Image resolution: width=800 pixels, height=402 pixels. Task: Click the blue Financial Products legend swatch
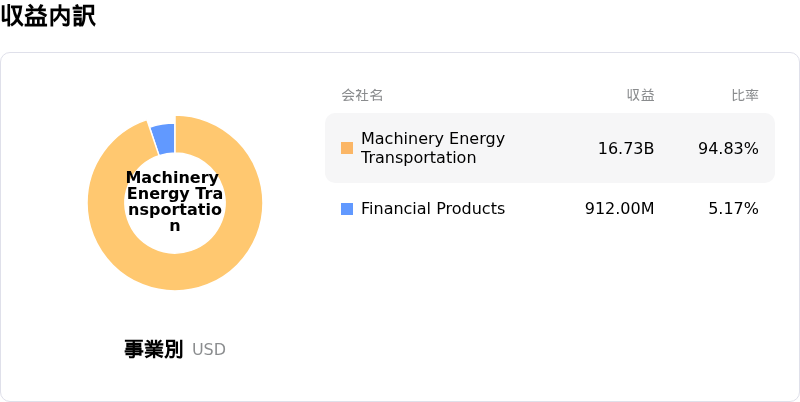[347, 209]
